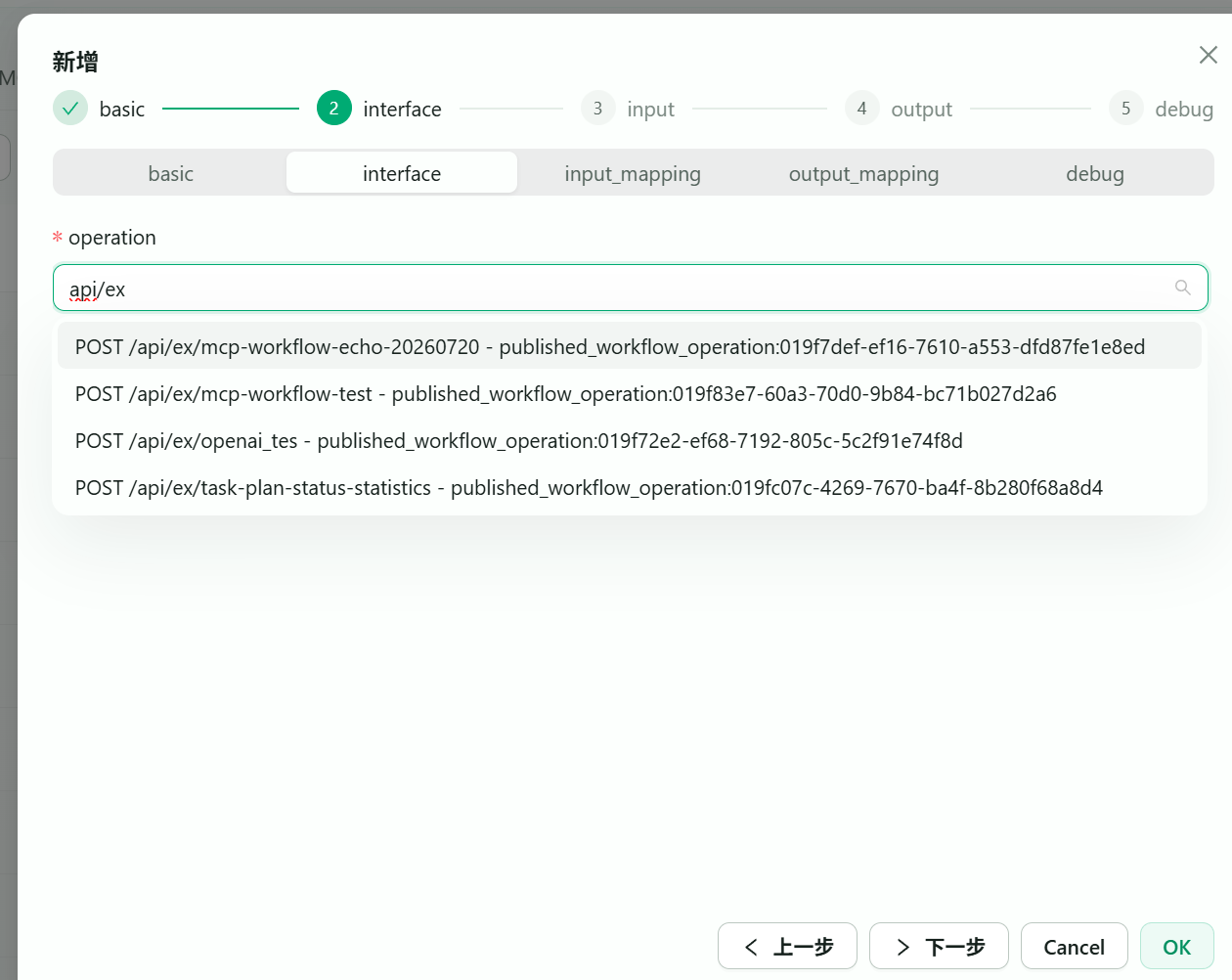Open the output_mapping tab
1232x980 pixels.
point(864,173)
